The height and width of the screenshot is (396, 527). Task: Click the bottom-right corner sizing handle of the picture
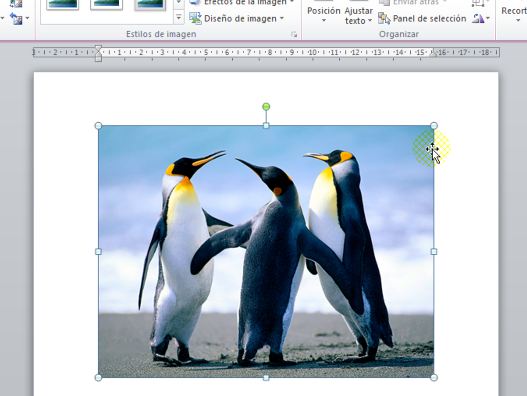pyautogui.click(x=434, y=378)
